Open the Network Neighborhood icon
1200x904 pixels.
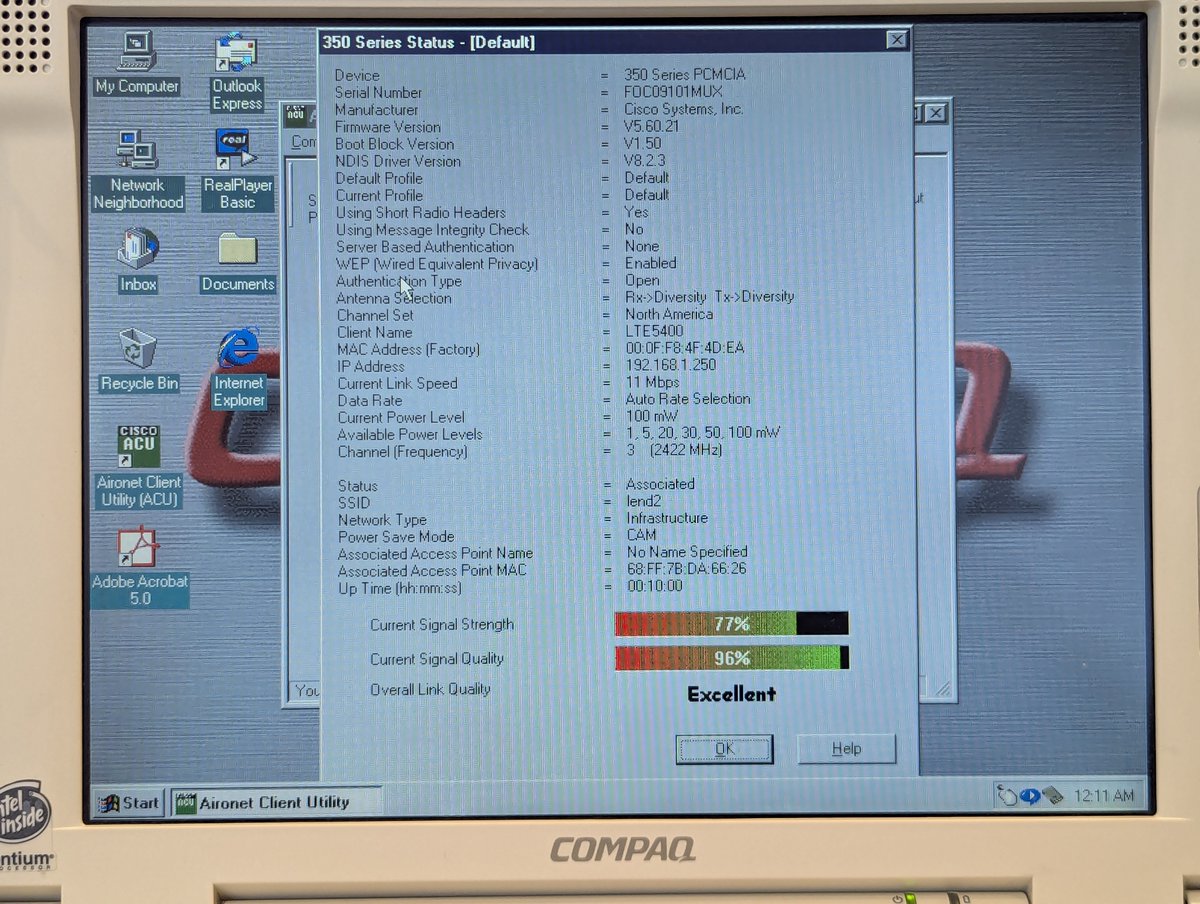tap(138, 170)
